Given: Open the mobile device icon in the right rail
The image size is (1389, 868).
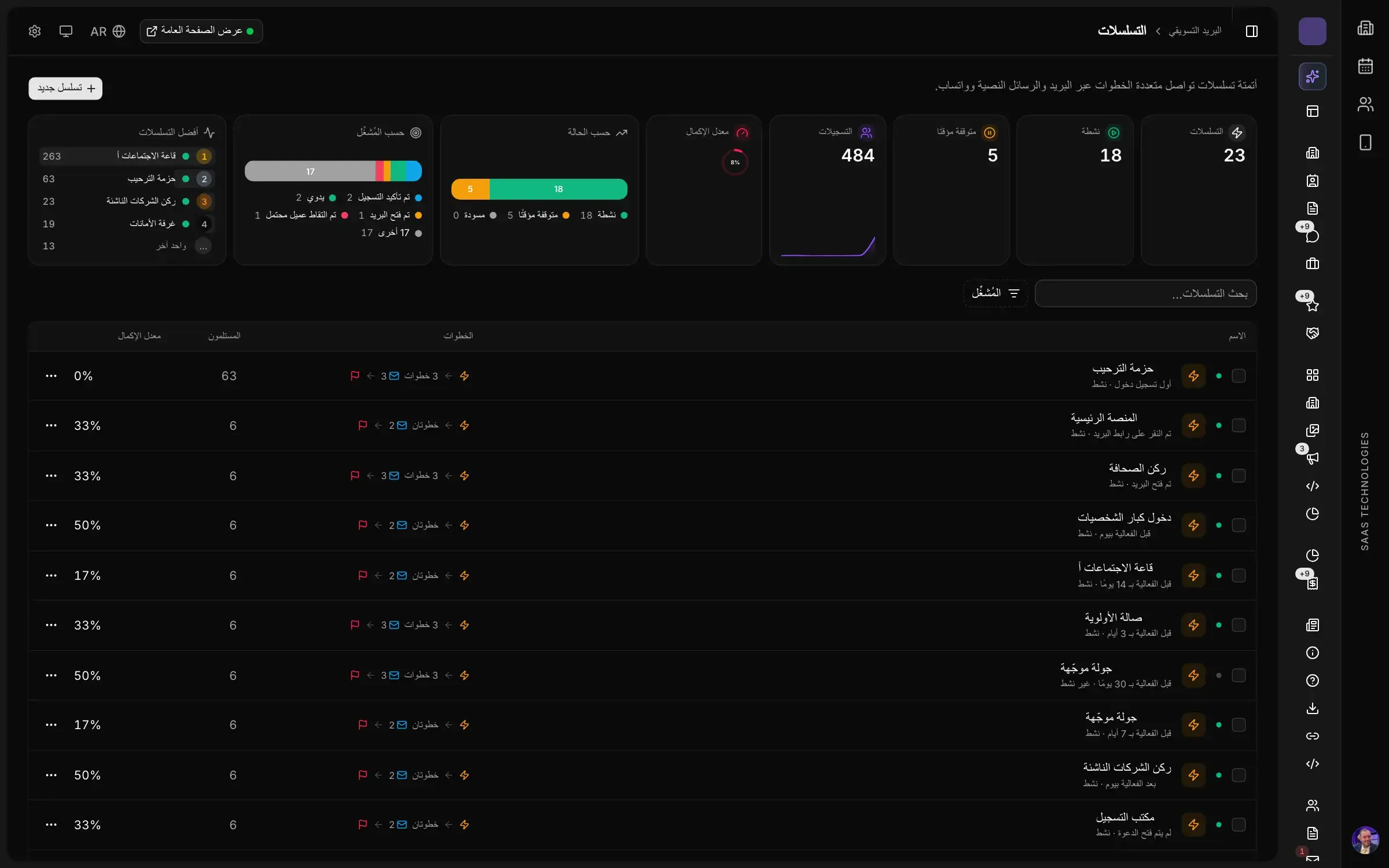Looking at the screenshot, I should point(1365,142).
